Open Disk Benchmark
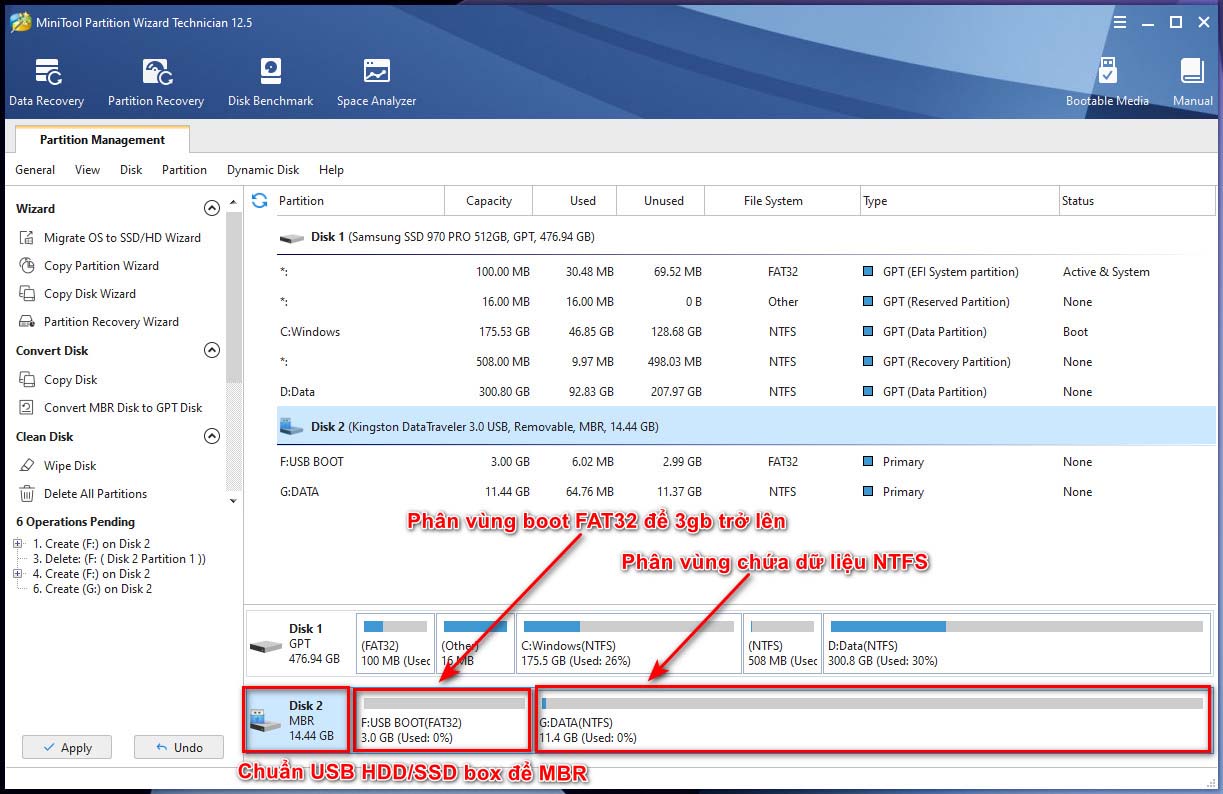Image resolution: width=1223 pixels, height=794 pixels. coord(270,82)
